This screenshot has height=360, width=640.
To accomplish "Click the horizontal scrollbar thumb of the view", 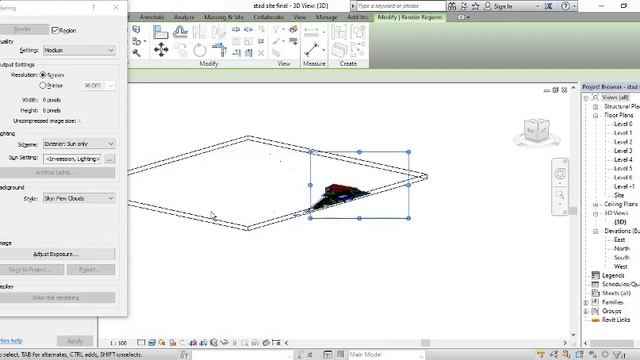I will tap(425, 343).
